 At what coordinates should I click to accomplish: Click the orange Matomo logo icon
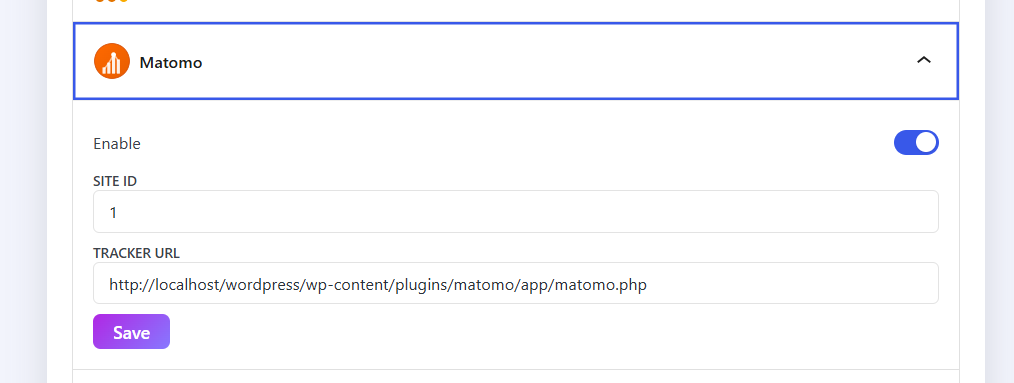(112, 61)
